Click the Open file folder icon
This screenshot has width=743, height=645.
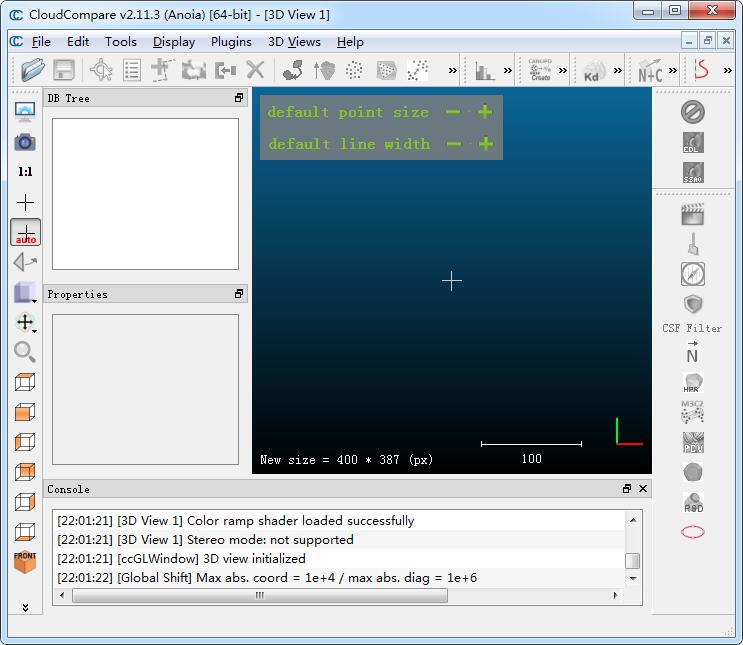coord(33,70)
